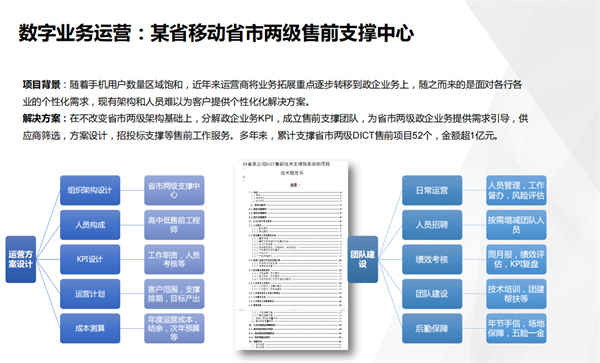Select 客户范围，支撑排期，目标产出 box
The height and width of the screenshot is (363, 600).
point(174,294)
